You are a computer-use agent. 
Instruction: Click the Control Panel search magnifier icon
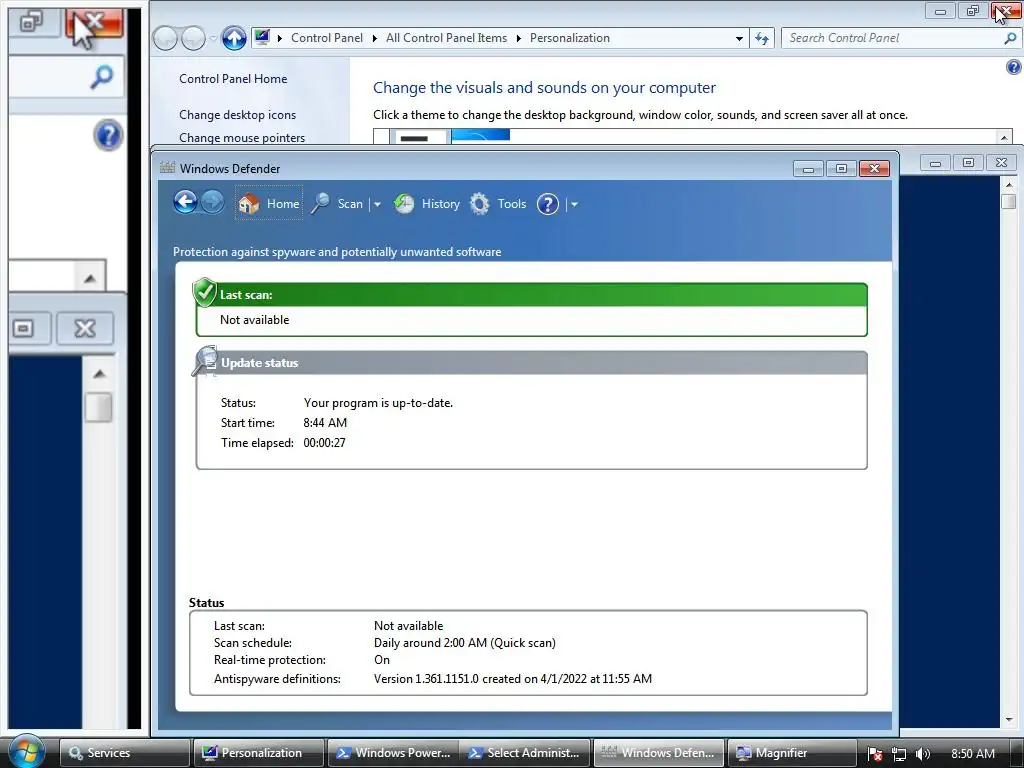coord(1010,38)
